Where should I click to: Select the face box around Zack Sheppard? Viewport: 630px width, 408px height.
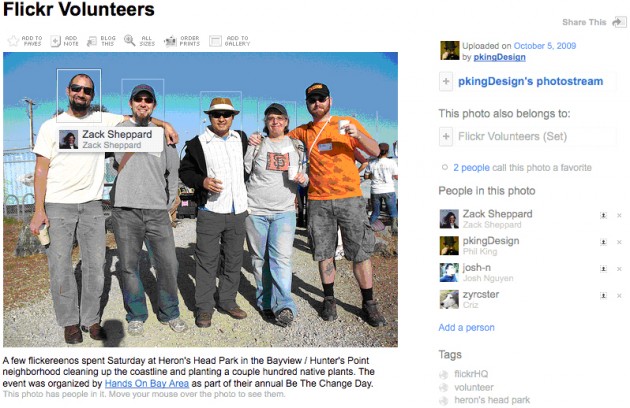pos(79,96)
